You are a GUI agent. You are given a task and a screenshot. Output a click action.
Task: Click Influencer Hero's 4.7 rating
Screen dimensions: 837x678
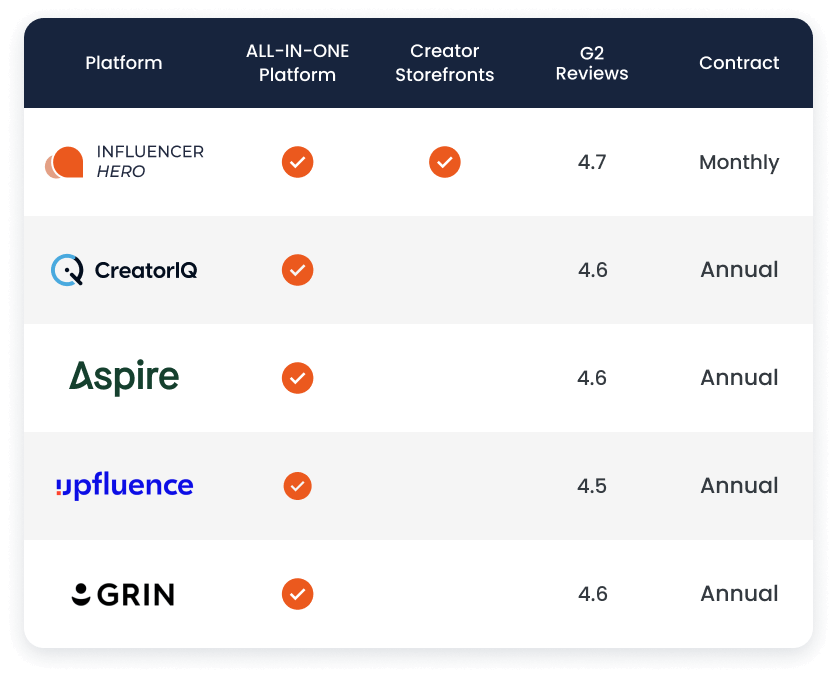(592, 162)
